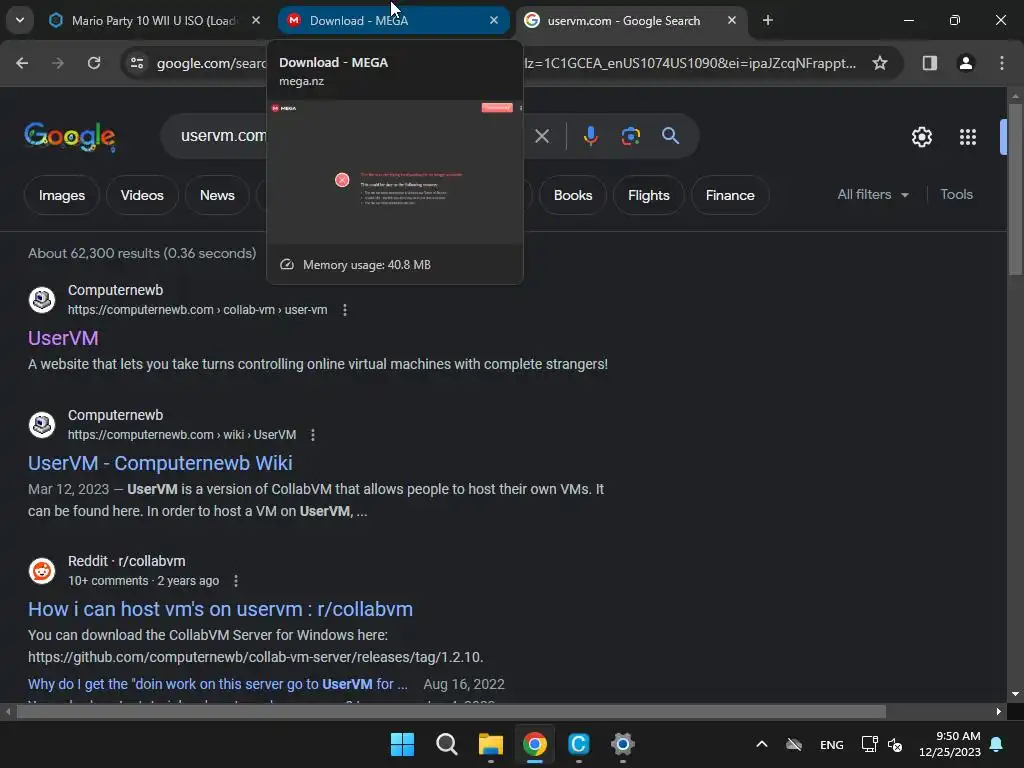This screenshot has height=768, width=1024.
Task: Open more options for Reddit r/collabvm result
Action: [236, 581]
